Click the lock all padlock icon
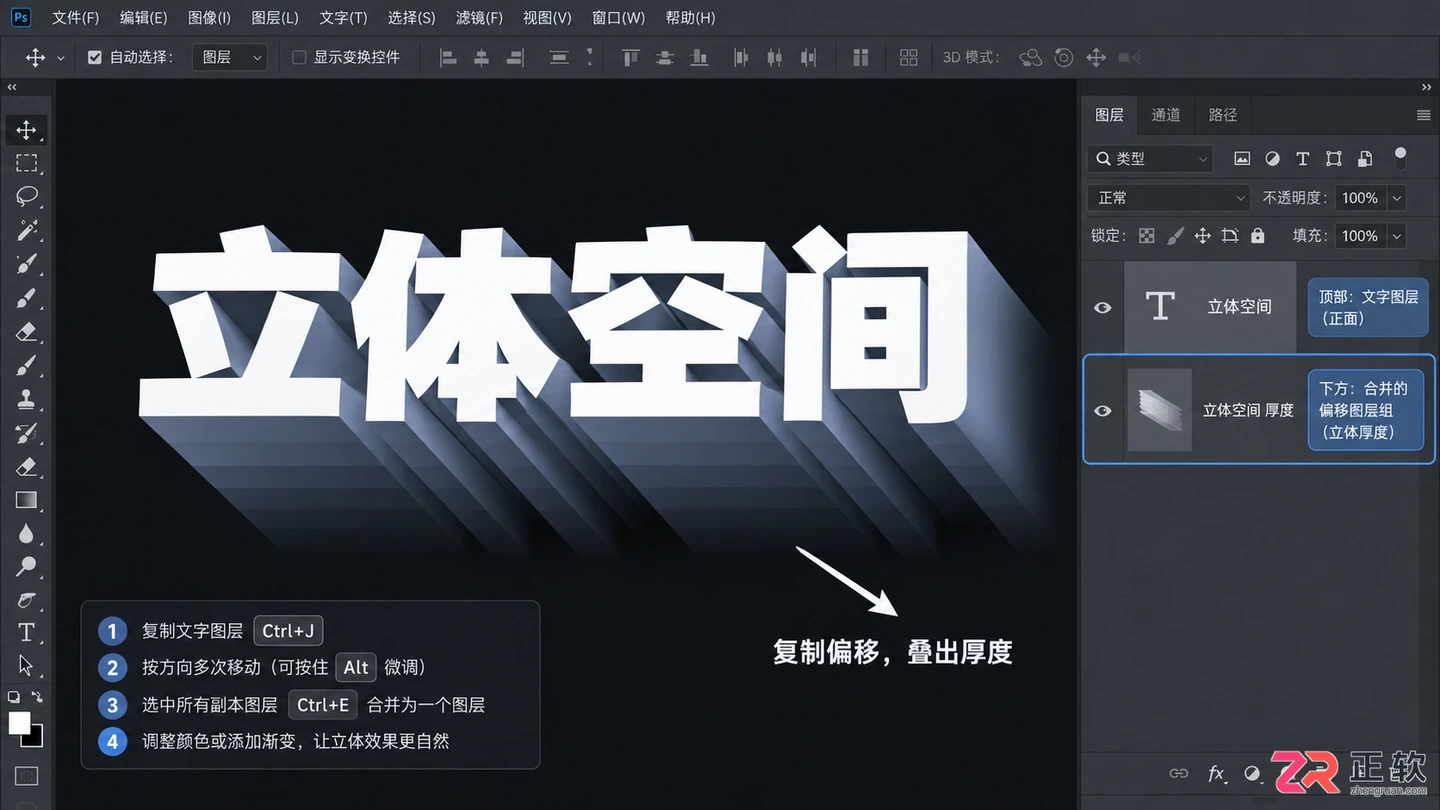The width and height of the screenshot is (1440, 810). pos(1258,236)
